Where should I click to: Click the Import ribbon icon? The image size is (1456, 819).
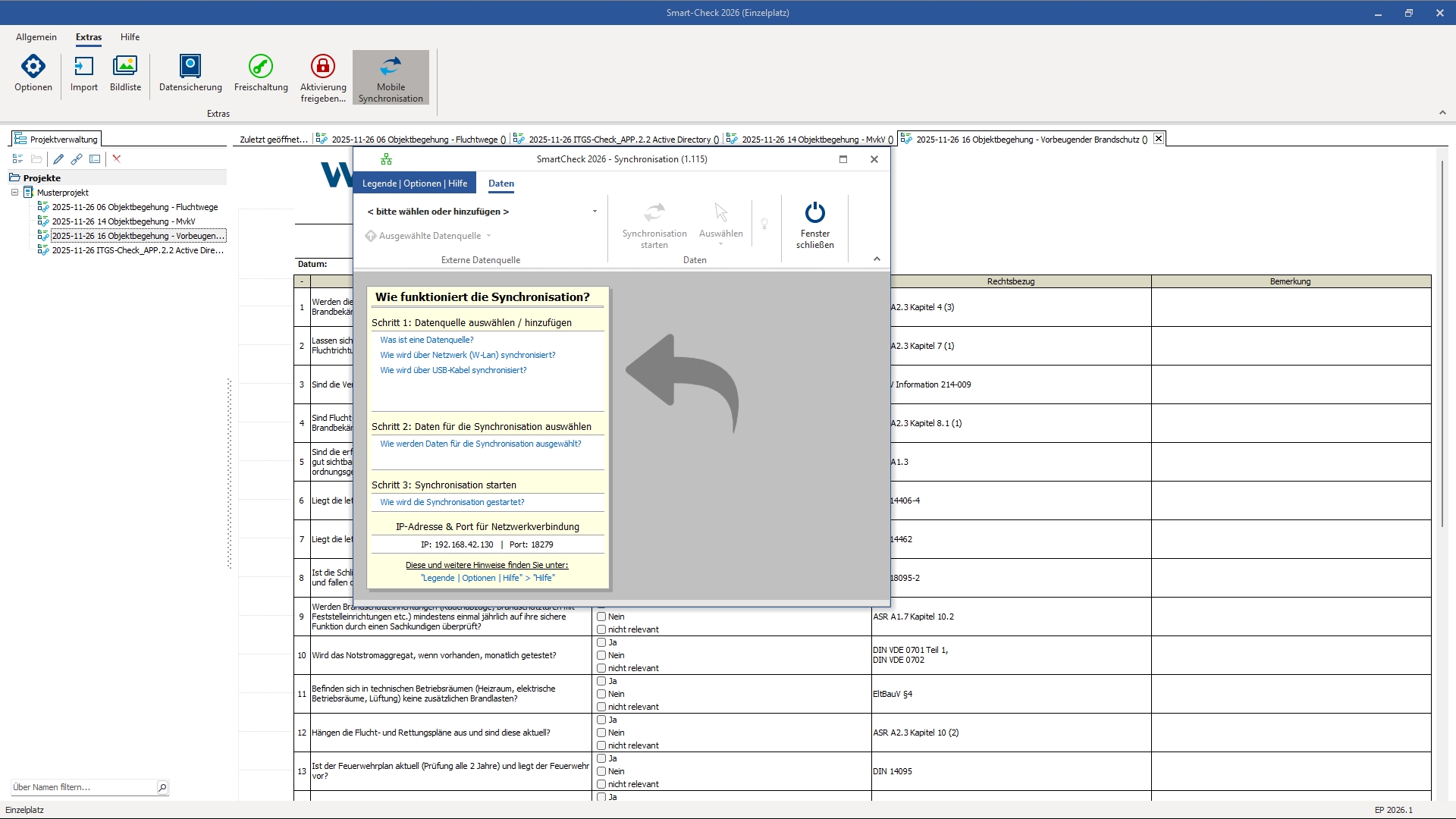coord(84,67)
